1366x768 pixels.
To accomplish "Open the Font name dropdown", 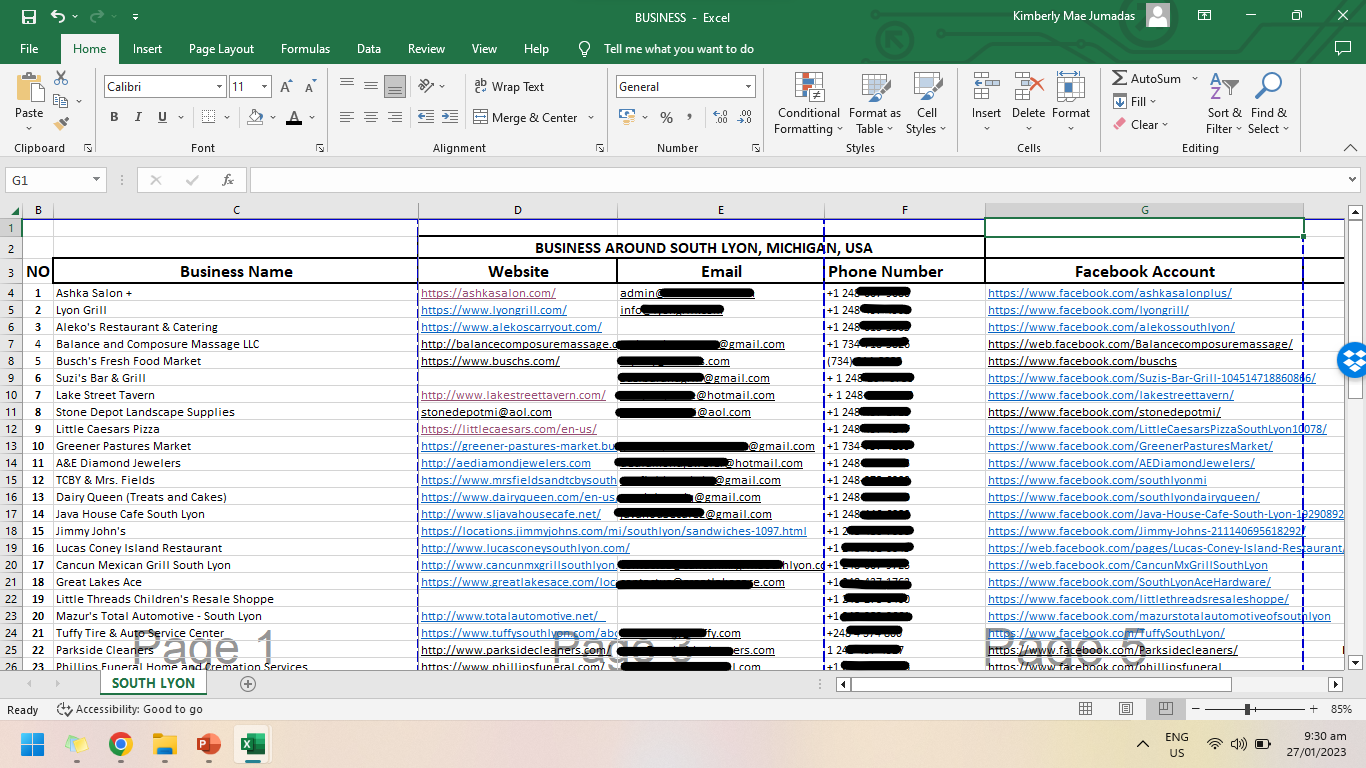I will [x=219, y=87].
